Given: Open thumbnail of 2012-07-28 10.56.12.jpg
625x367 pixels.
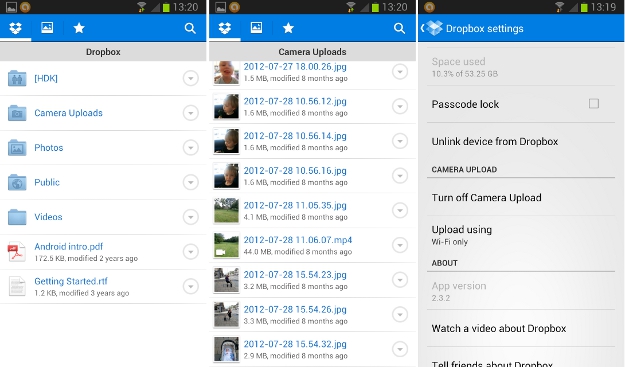Looking at the screenshot, I should [x=226, y=106].
